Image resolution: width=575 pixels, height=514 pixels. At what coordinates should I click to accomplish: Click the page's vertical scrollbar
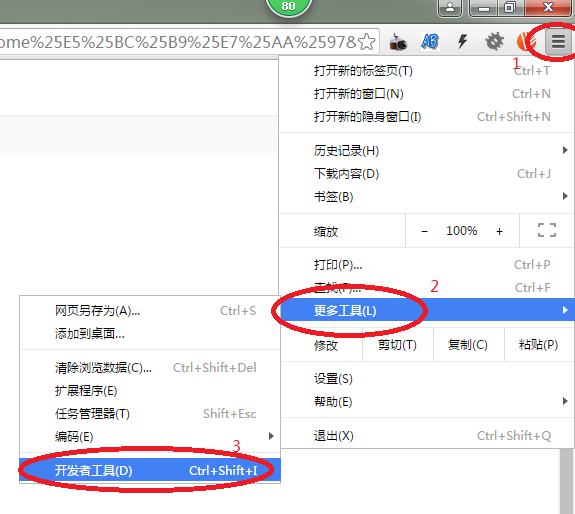coord(567,480)
